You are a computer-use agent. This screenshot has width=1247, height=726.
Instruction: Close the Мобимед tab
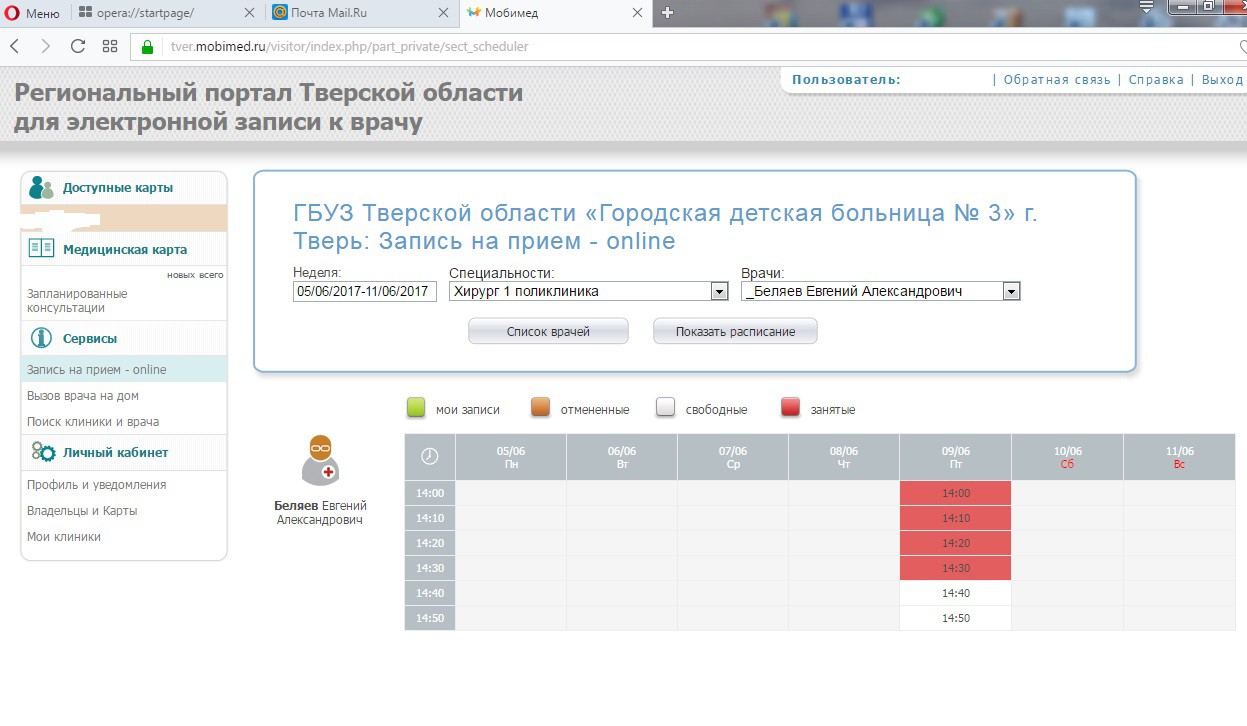click(639, 13)
